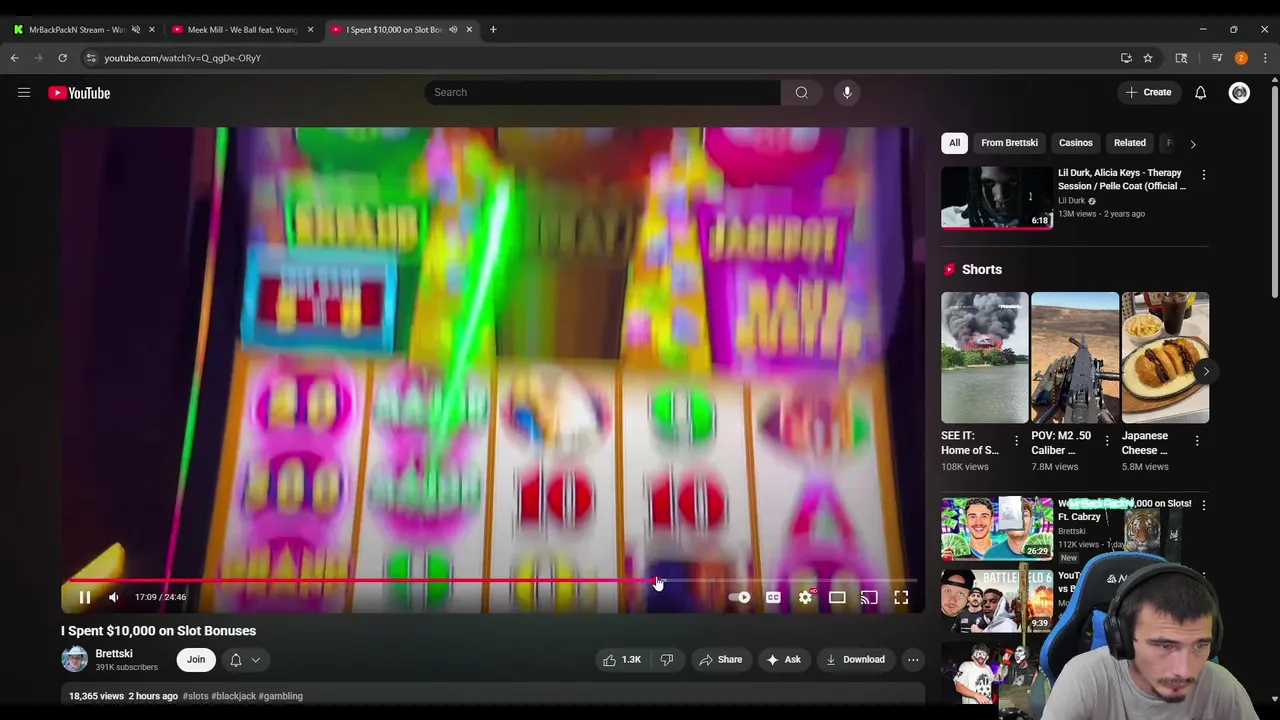Viewport: 1280px width, 720px height.
Task: Select the From Brettski chip
Action: [x=1009, y=143]
